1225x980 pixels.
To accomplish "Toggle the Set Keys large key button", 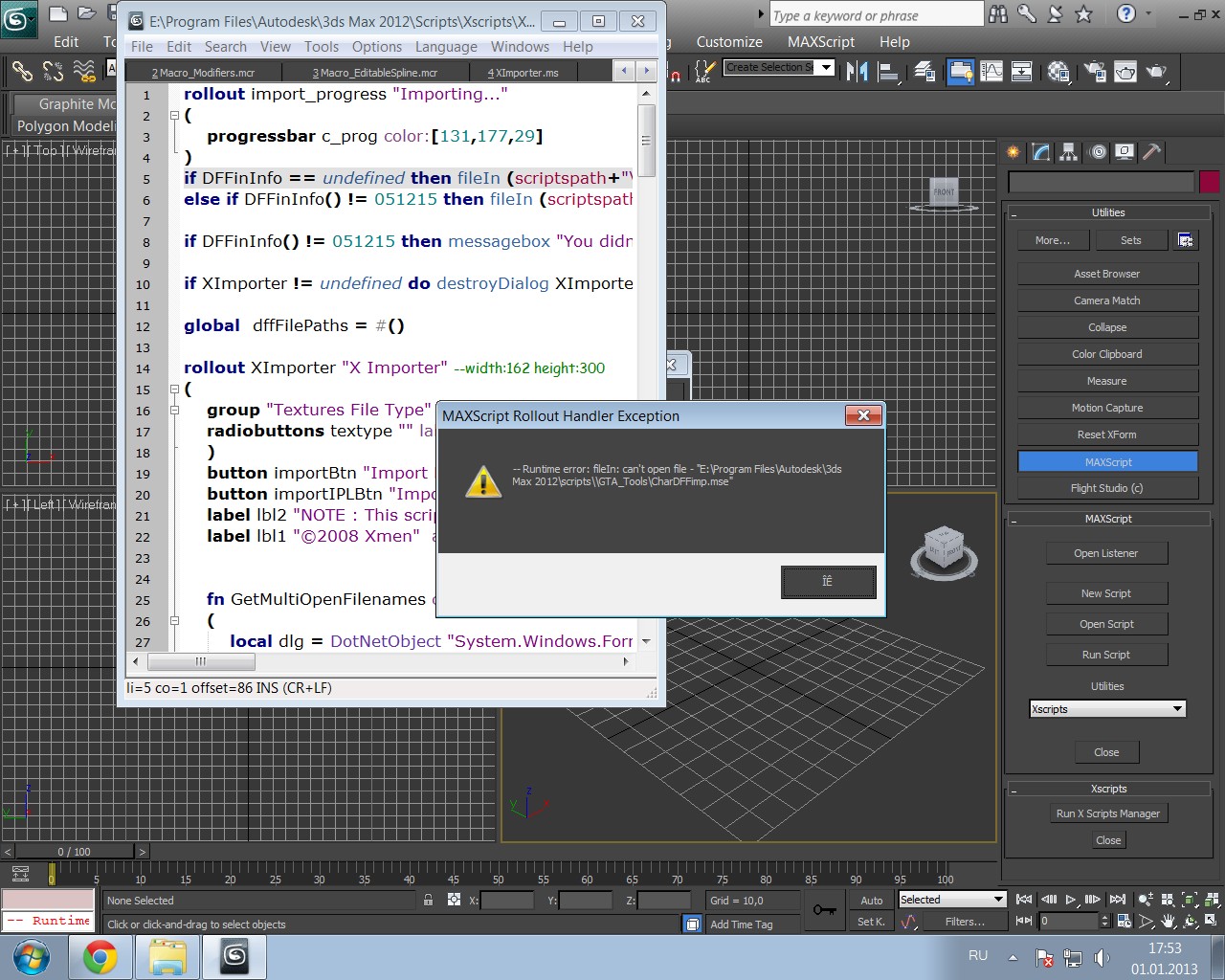I will (x=824, y=910).
